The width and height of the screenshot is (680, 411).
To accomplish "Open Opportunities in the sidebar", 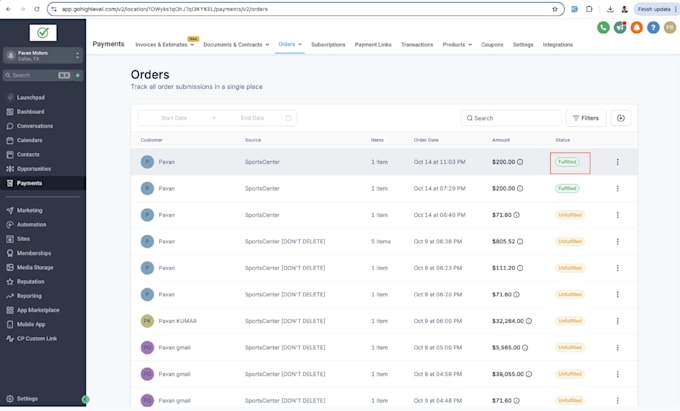I will (x=34, y=169).
